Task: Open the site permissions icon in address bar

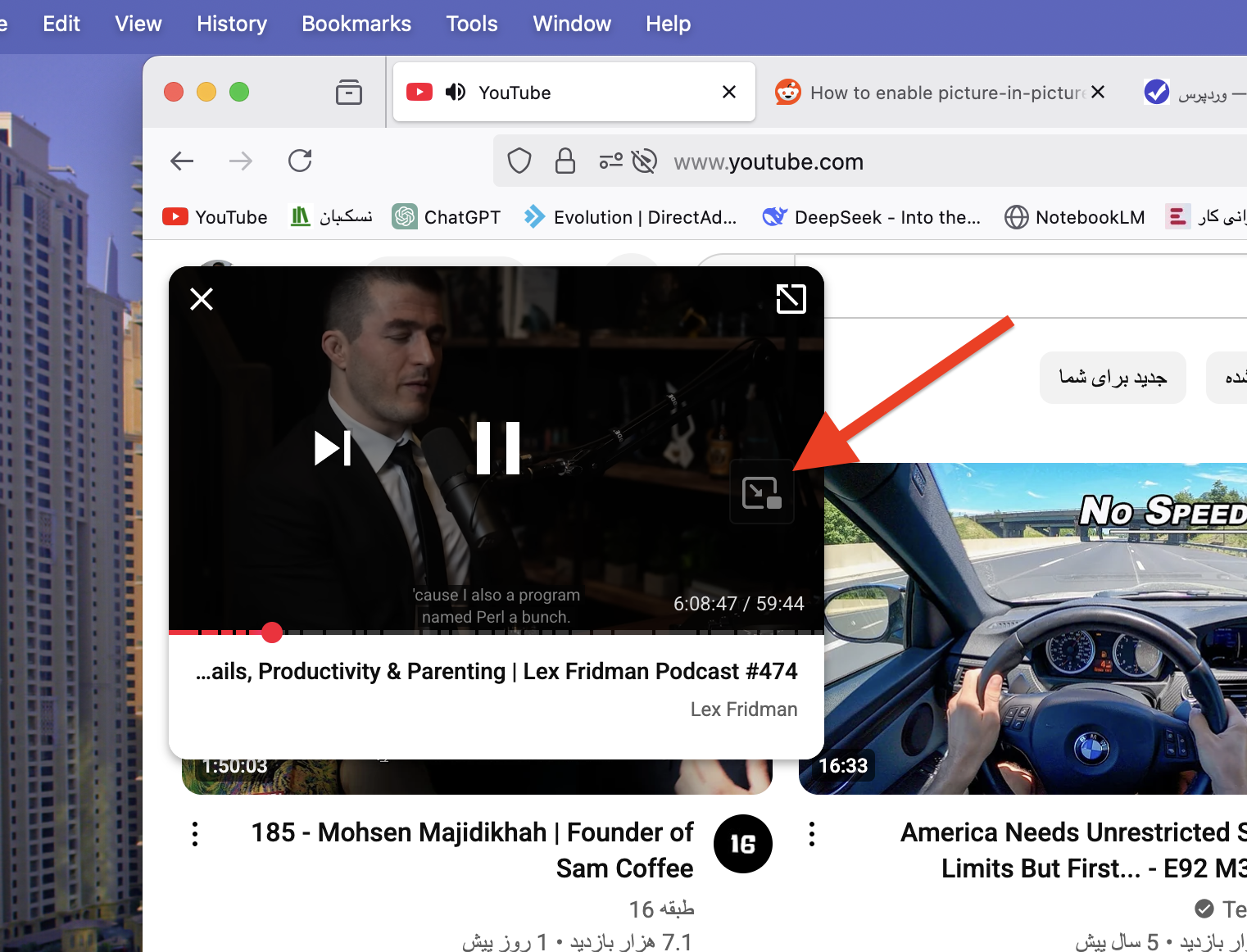Action: point(610,161)
